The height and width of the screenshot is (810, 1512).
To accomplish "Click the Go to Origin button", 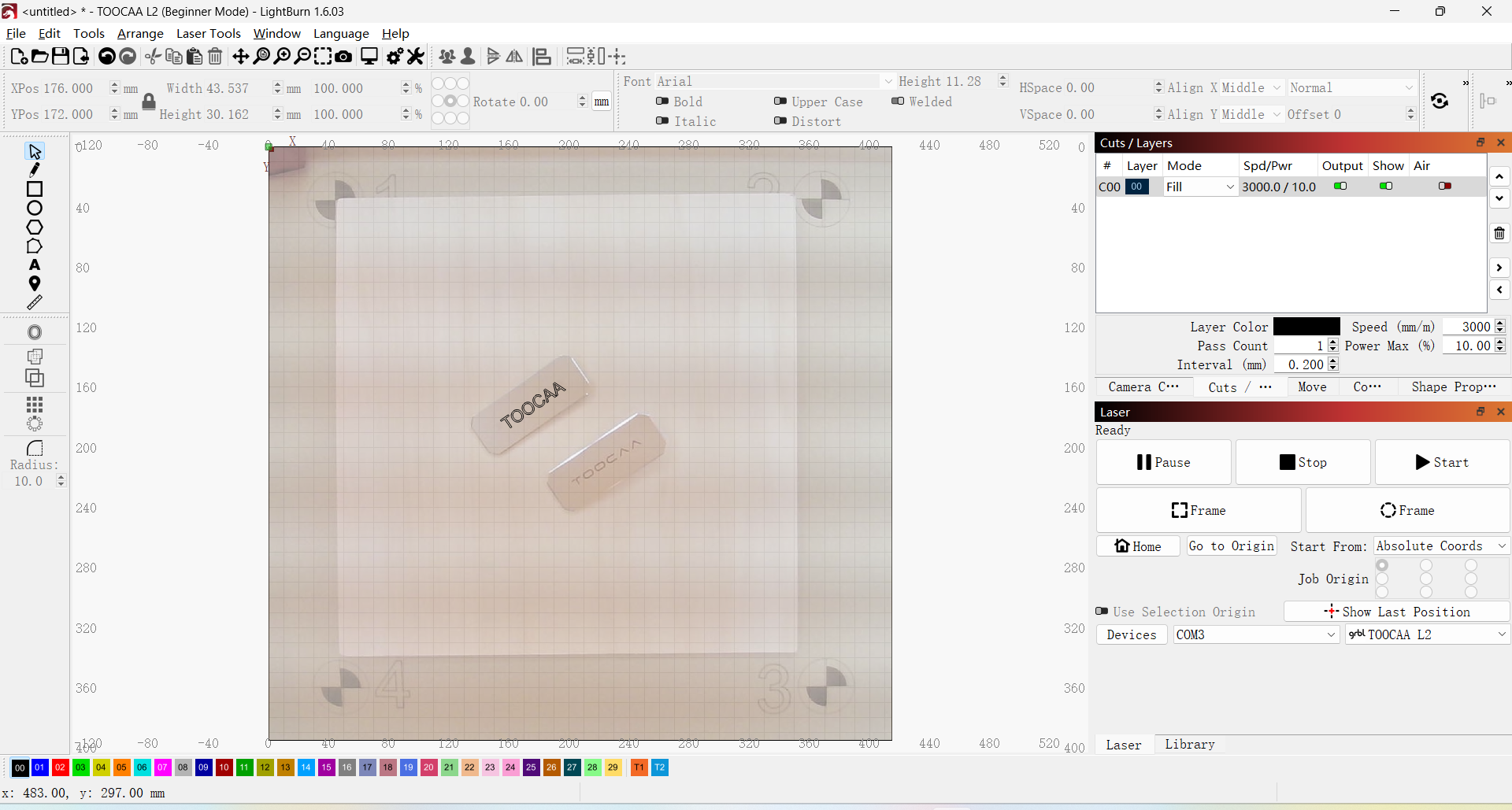I will [x=1232, y=546].
